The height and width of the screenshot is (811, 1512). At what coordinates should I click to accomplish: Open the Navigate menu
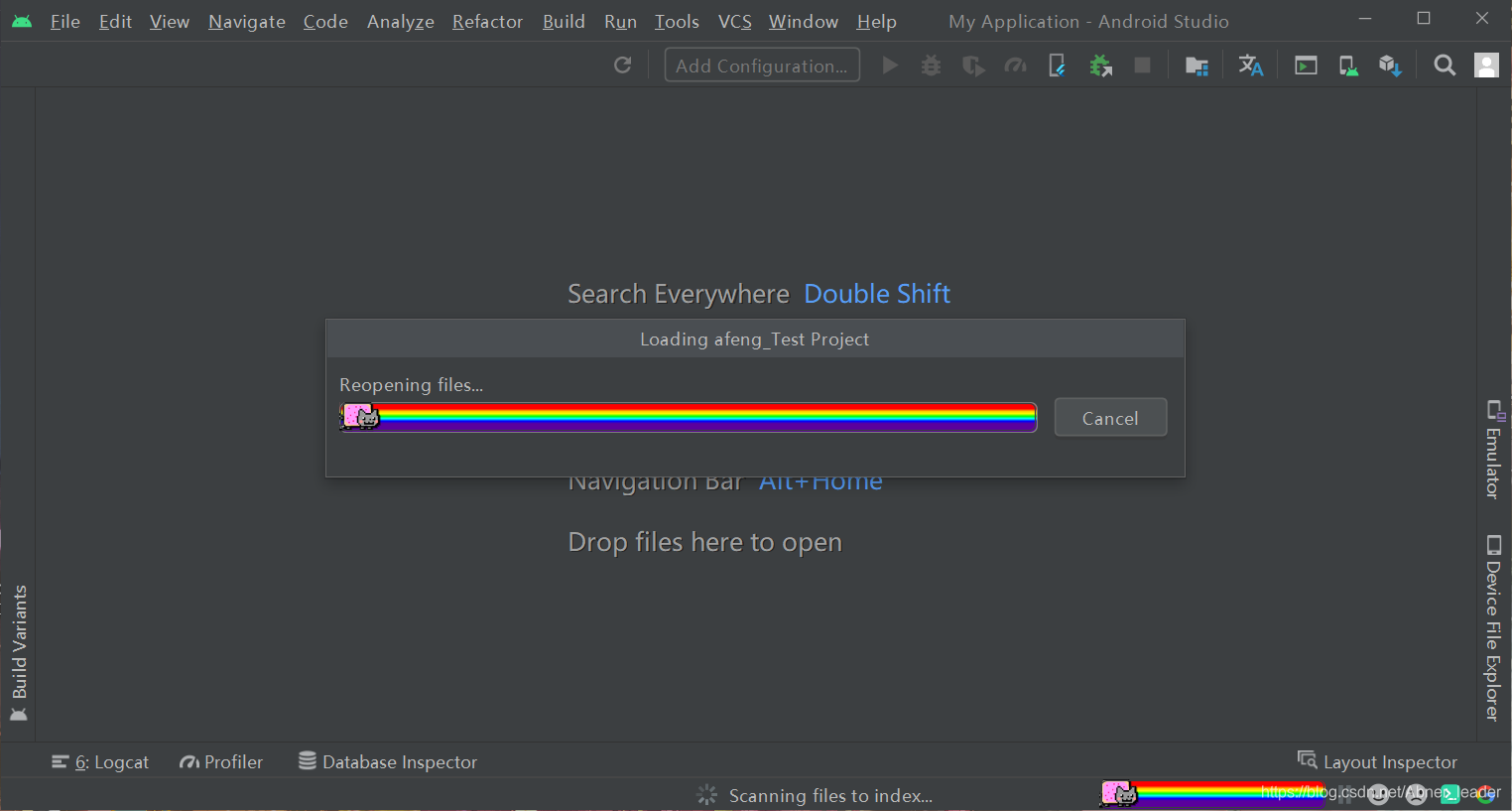(x=247, y=21)
